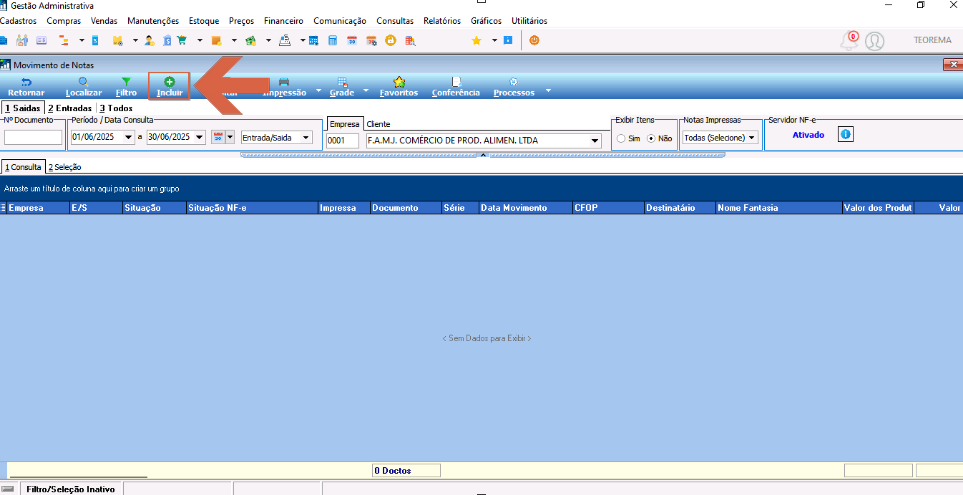Switch to the 1 Saídas tab
The height and width of the screenshot is (495, 963).
point(22,108)
